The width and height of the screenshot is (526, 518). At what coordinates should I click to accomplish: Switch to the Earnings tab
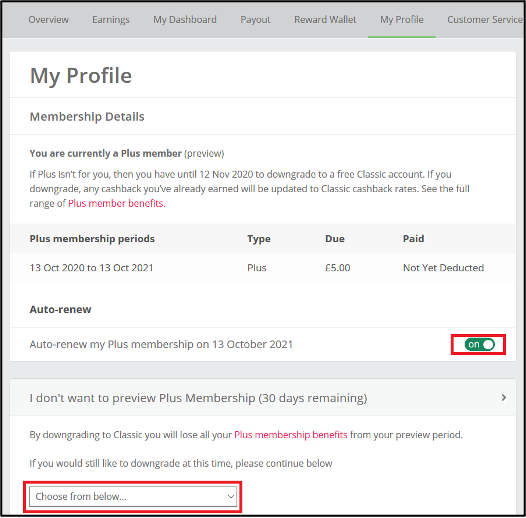111,20
